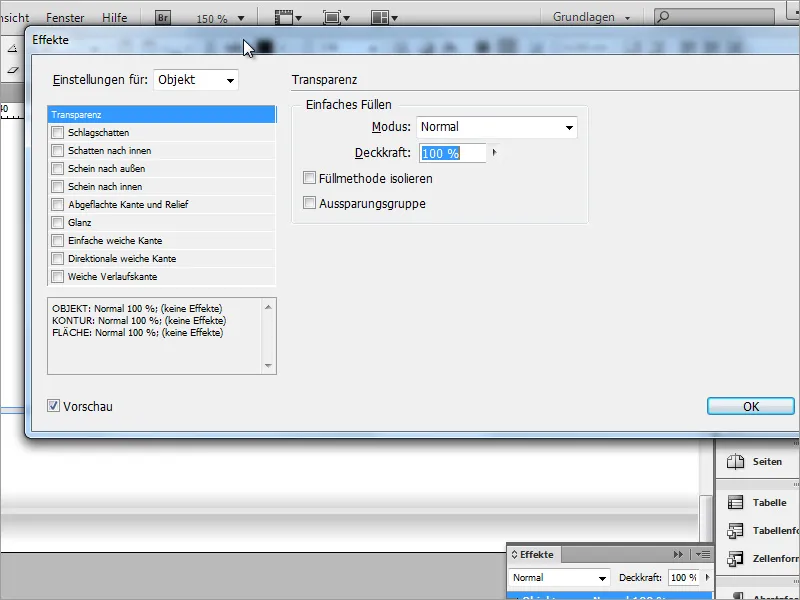This screenshot has width=800, height=600.
Task: Open the Modus blend mode dropdown
Action: click(497, 127)
